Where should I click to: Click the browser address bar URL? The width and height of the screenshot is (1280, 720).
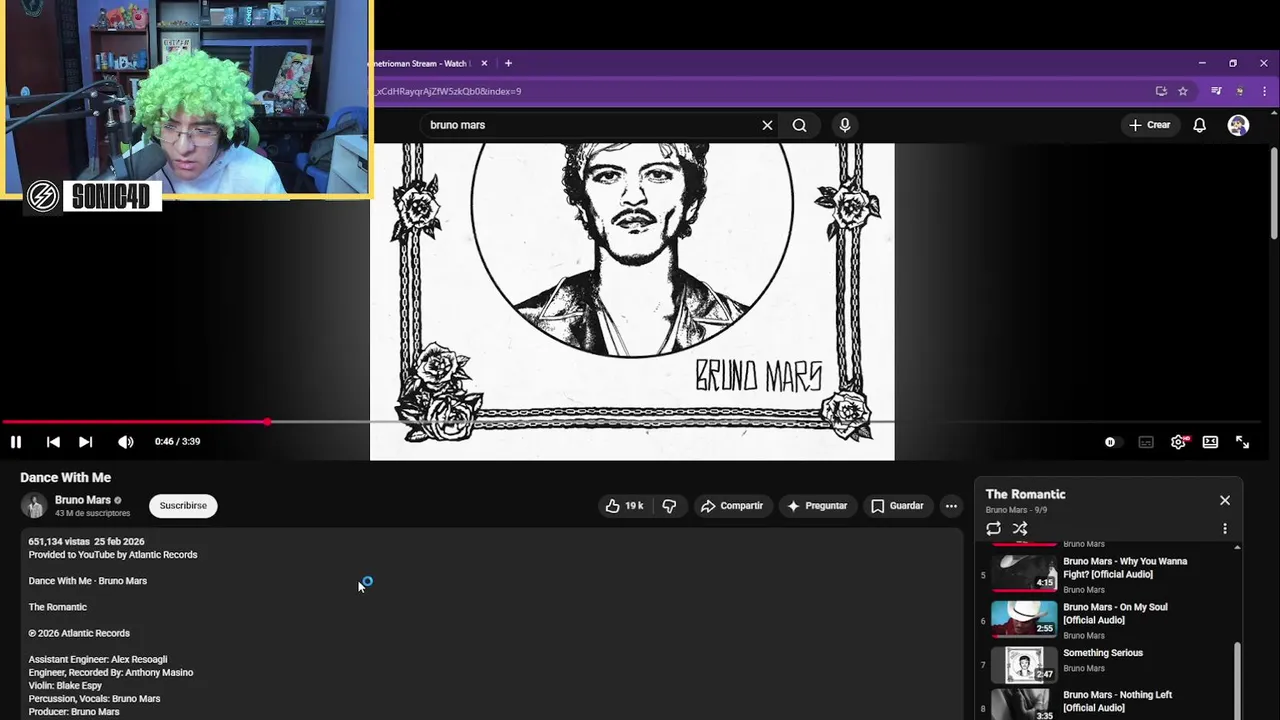447,91
